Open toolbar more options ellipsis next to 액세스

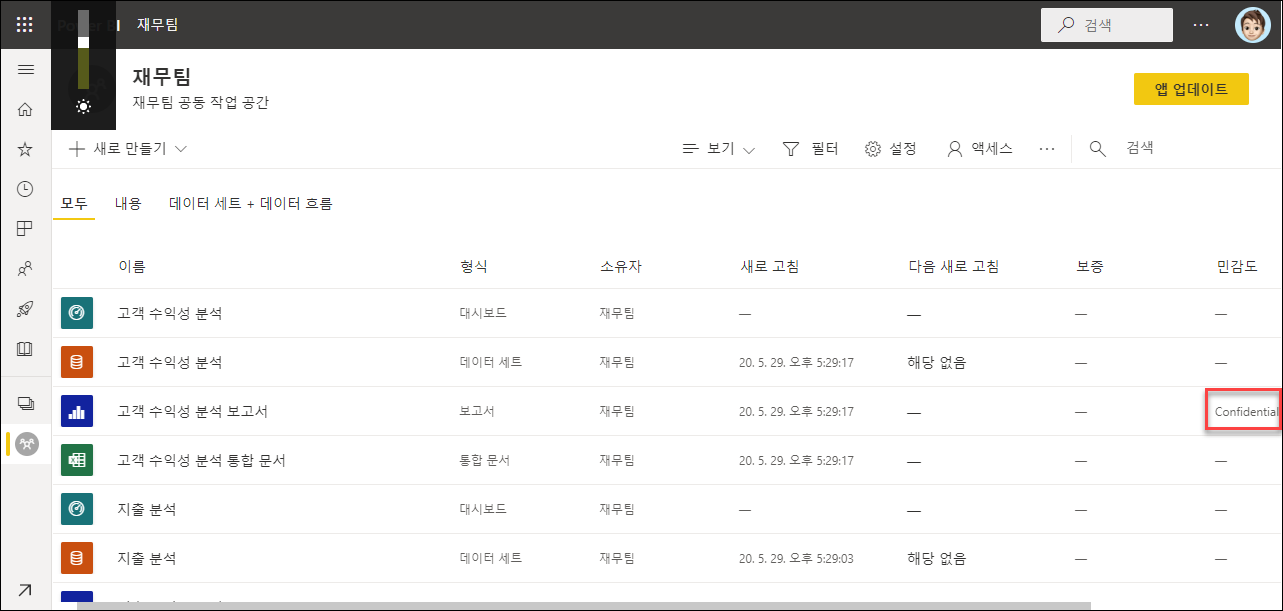coord(1047,148)
